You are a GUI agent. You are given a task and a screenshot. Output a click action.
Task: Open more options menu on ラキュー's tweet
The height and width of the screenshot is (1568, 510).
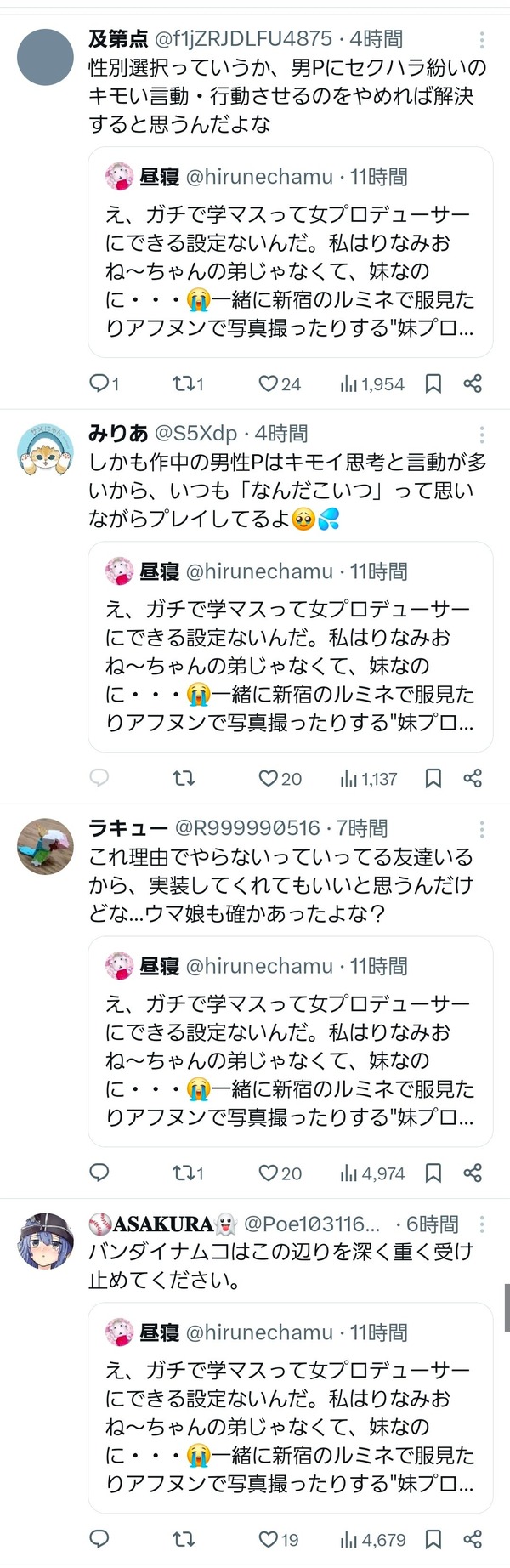(x=482, y=828)
